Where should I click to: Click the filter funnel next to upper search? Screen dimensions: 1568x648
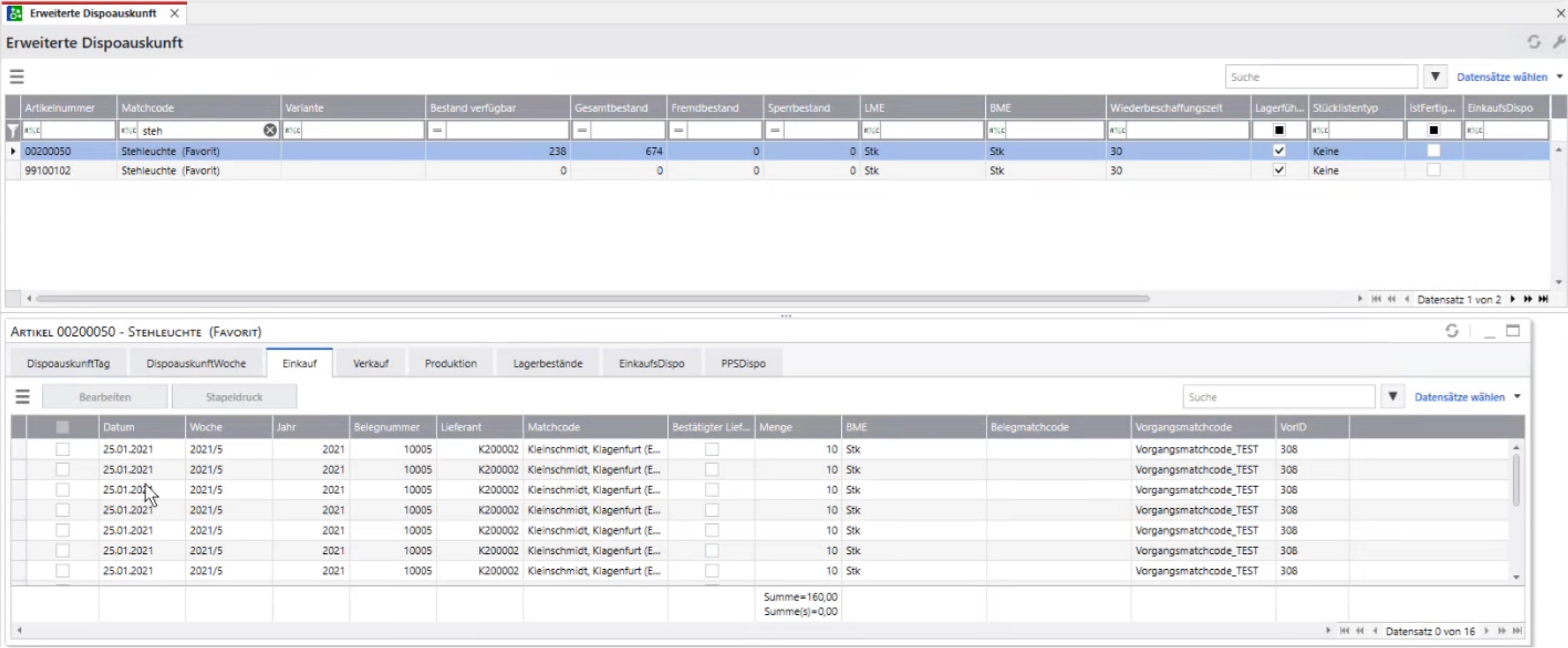pyautogui.click(x=1435, y=77)
